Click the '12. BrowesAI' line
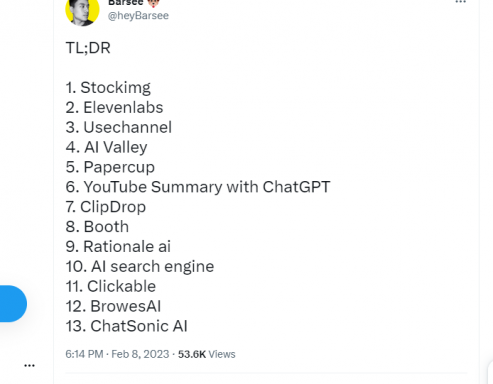This screenshot has width=493, height=384. [113, 306]
